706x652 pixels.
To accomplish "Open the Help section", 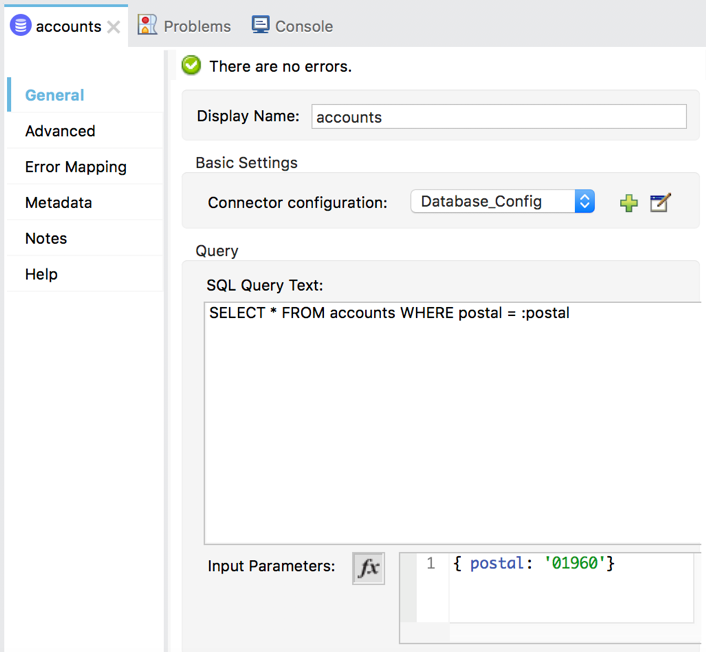I will (86, 274).
